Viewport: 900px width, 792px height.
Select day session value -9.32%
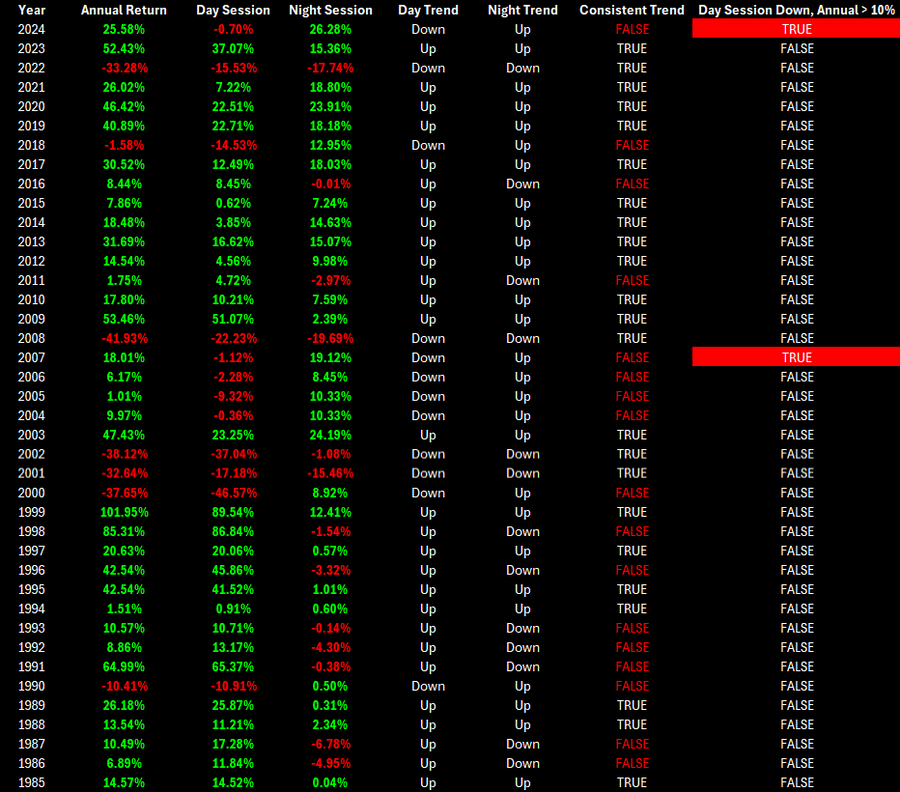coord(233,397)
